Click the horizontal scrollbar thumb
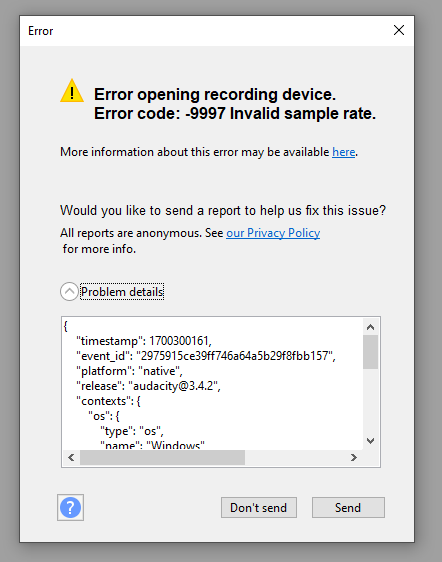Image resolution: width=442 pixels, height=562 pixels. click(162, 457)
